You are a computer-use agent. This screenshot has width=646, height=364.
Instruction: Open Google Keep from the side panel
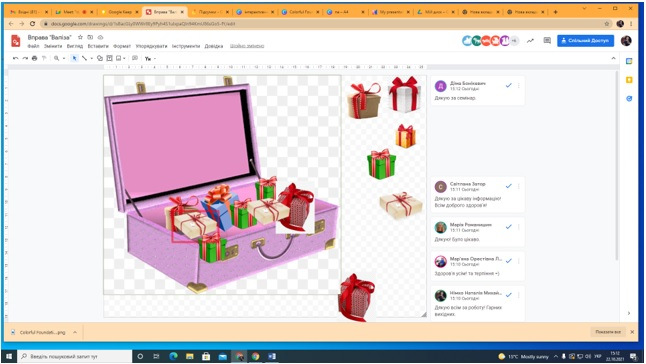629,80
